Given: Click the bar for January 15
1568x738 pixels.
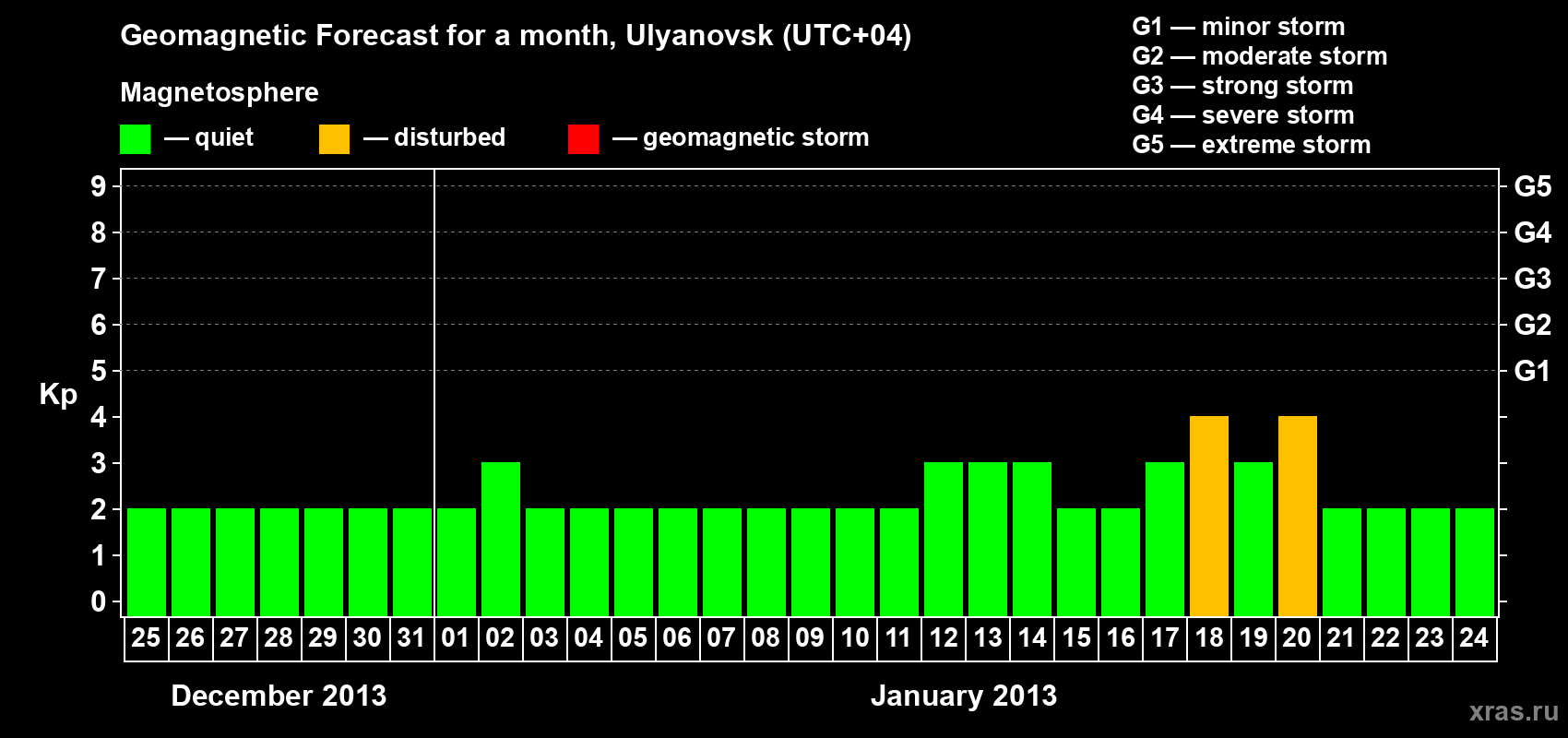Looking at the screenshot, I should click(x=1076, y=563).
